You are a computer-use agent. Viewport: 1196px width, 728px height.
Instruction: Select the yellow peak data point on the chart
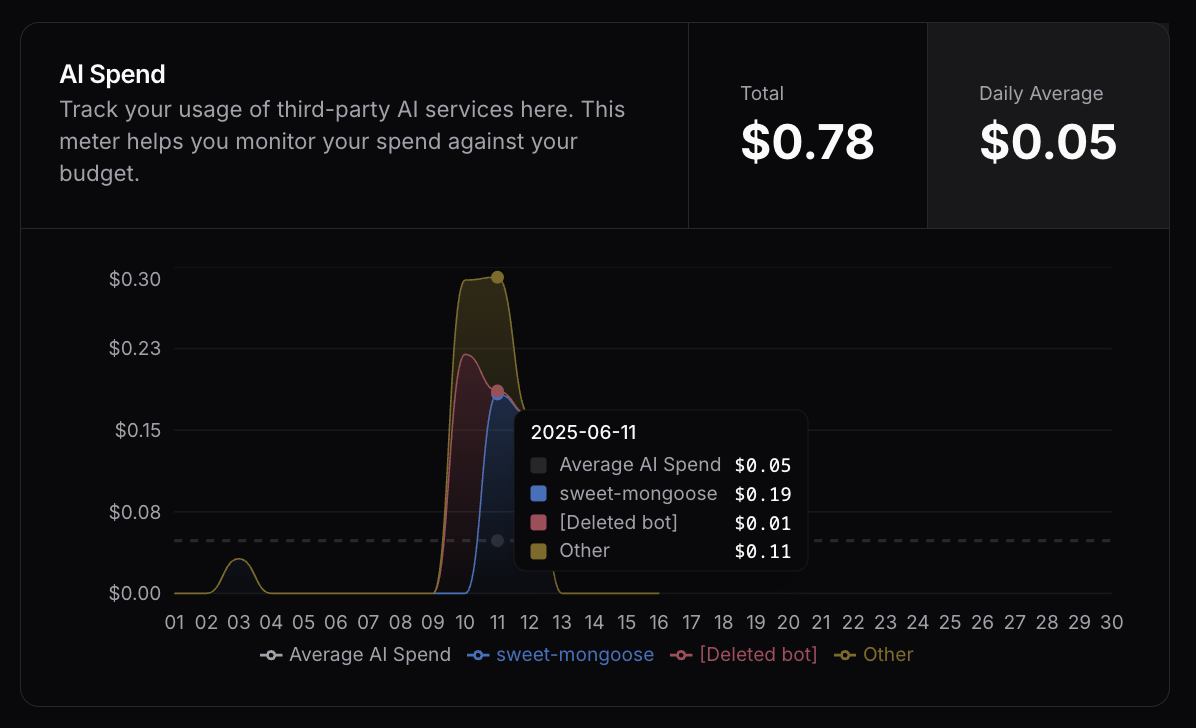[497, 276]
